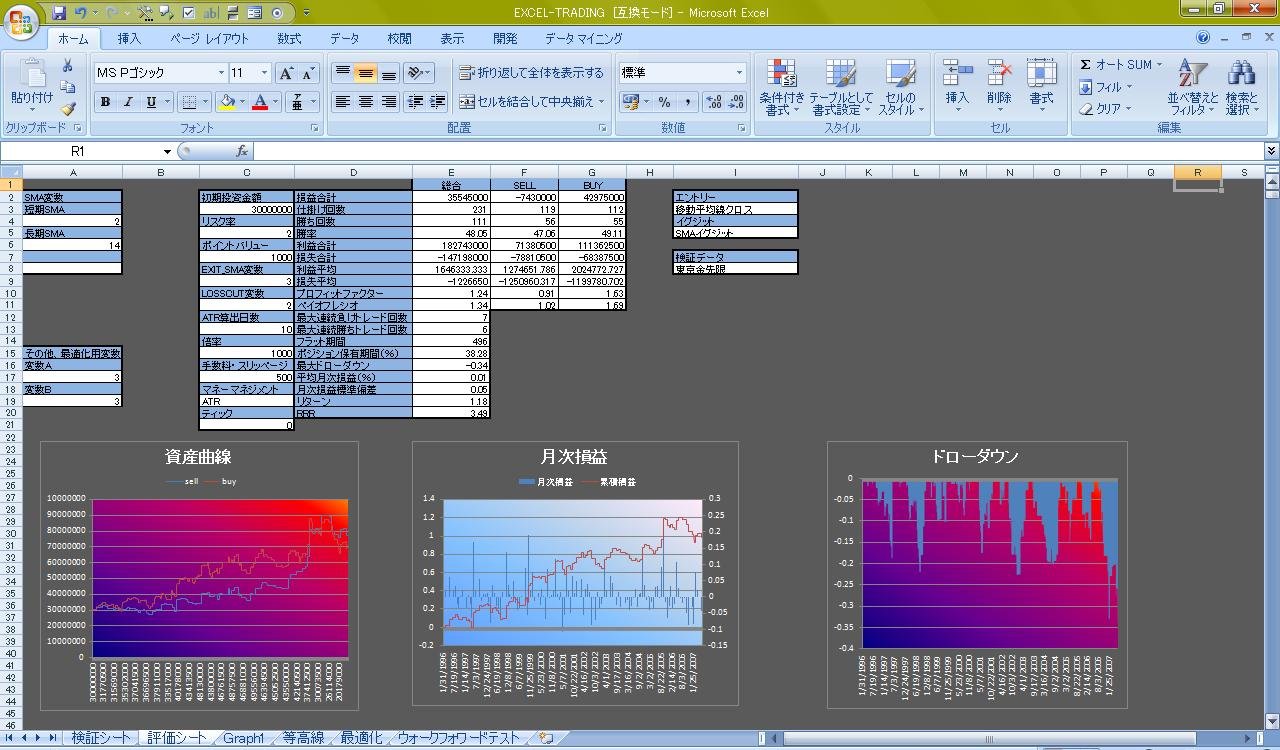The width and height of the screenshot is (1280, 750).
Task: Toggle Bold formatting
Action: 105,102
